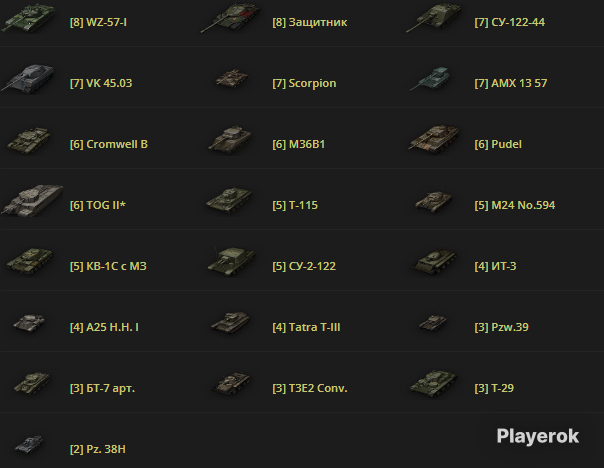Click the [6] Cromwell B name
The width and height of the screenshot is (604, 468).
tap(109, 144)
